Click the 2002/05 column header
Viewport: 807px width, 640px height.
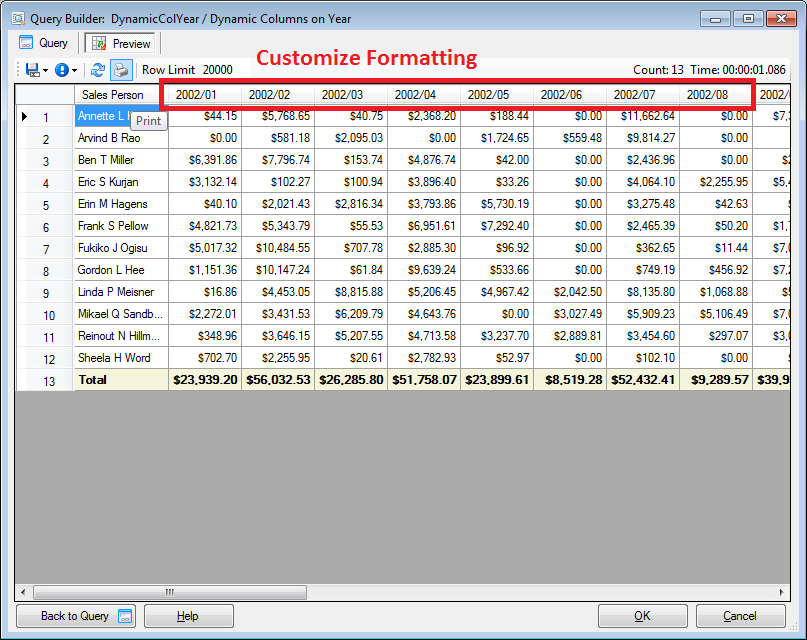pos(497,95)
